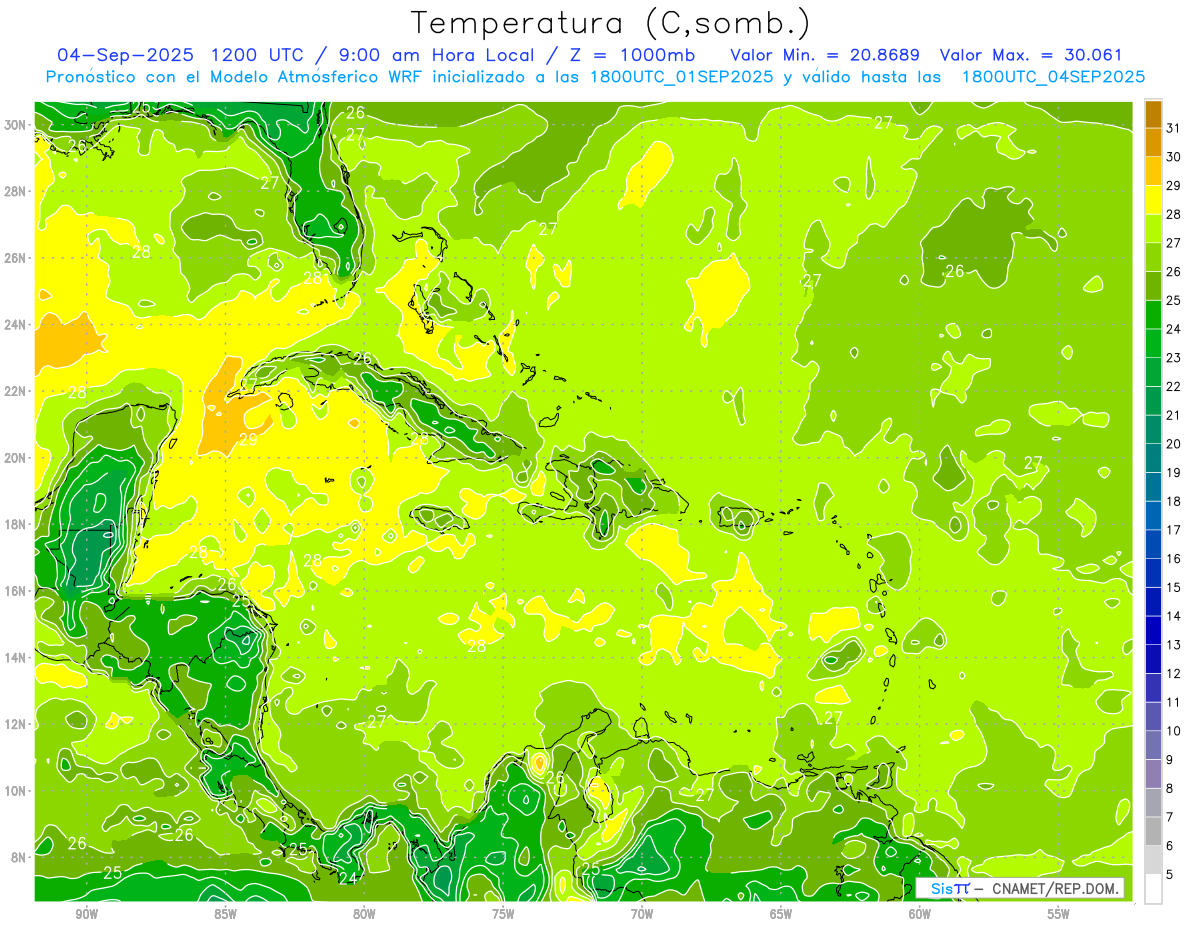Click the "10" label on the color scale
Image resolution: width=1200 pixels, height=927 pixels.
coord(1174,730)
